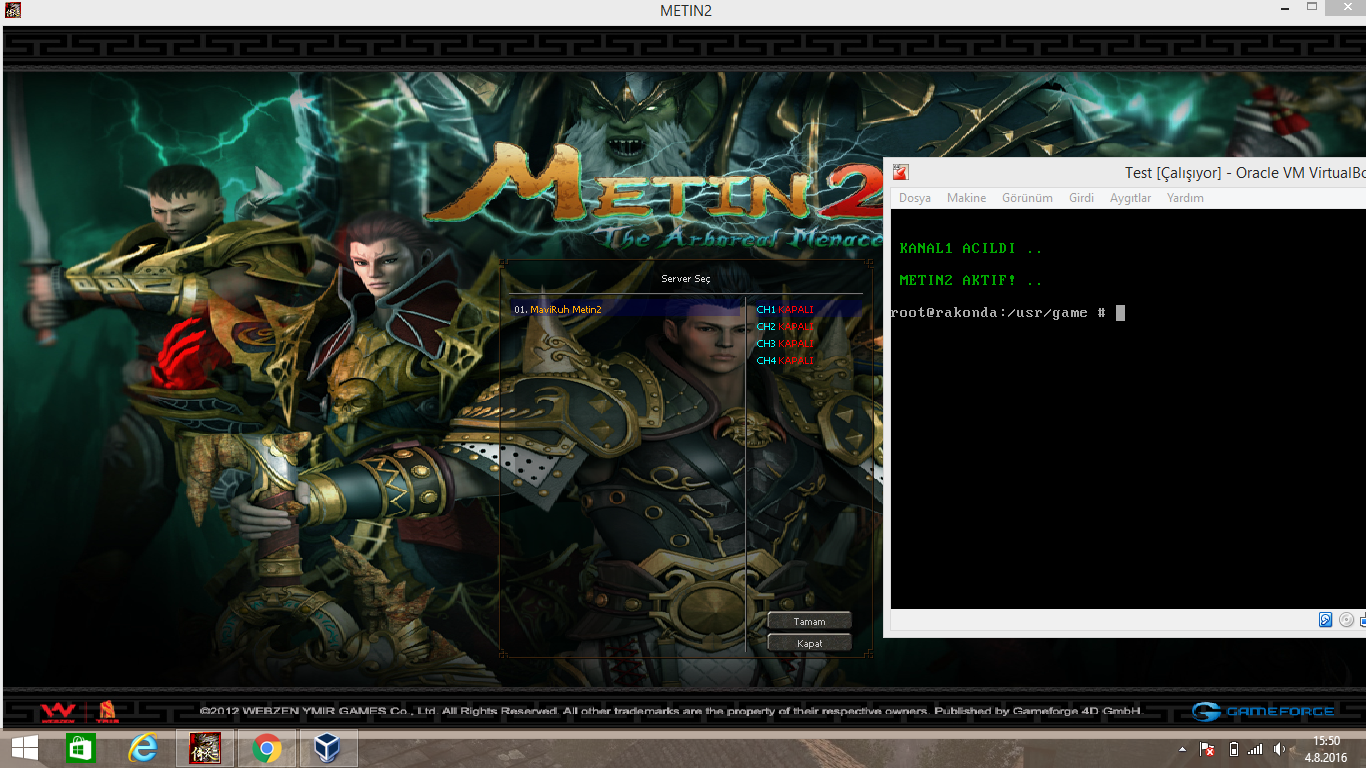1366x768 pixels.
Task: Check the battery status icon
Action: click(x=1233, y=749)
